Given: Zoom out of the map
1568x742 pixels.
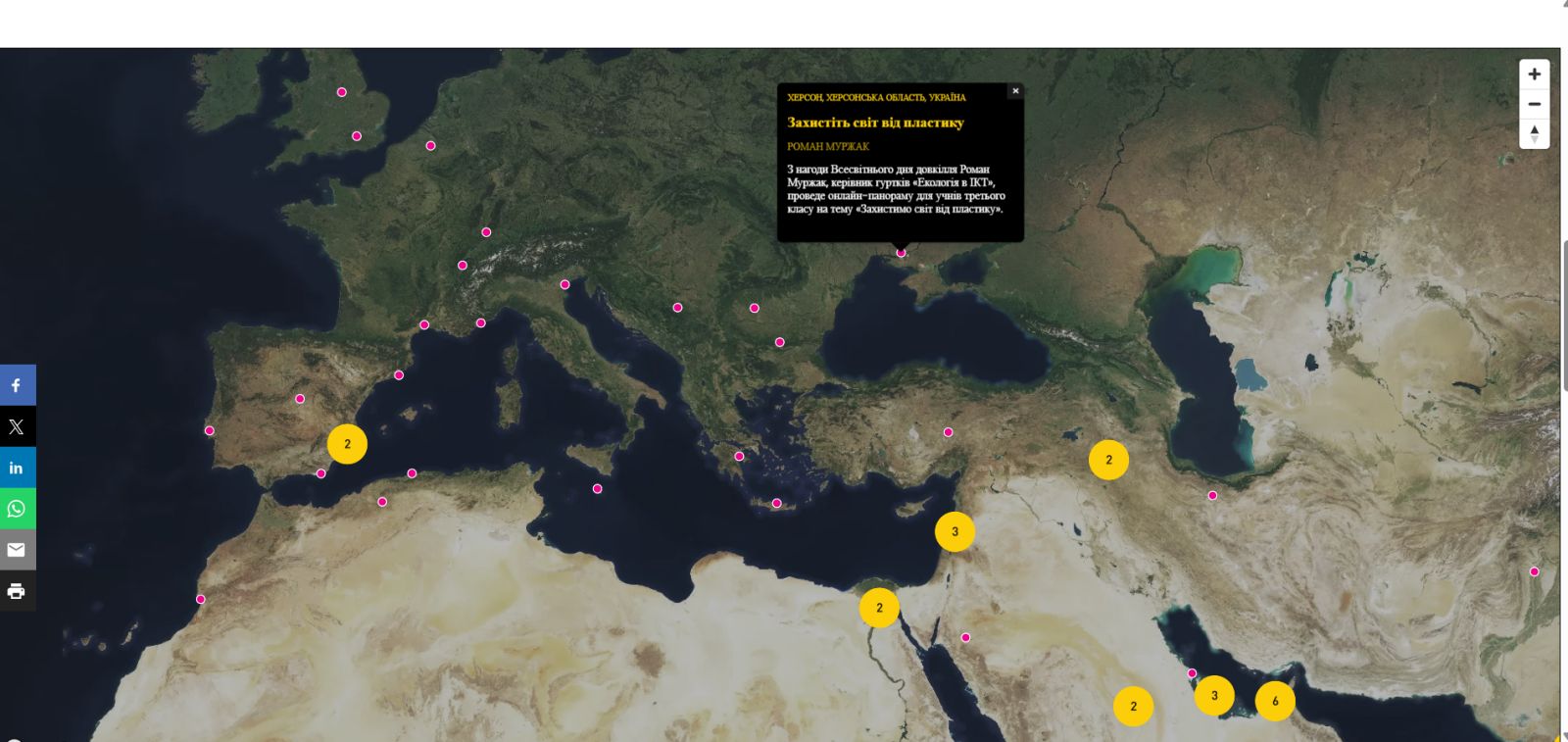Looking at the screenshot, I should [1534, 104].
